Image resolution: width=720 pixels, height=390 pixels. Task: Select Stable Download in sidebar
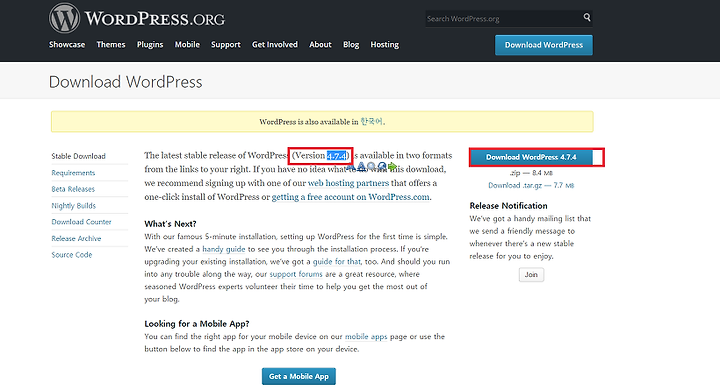pyautogui.click(x=79, y=156)
